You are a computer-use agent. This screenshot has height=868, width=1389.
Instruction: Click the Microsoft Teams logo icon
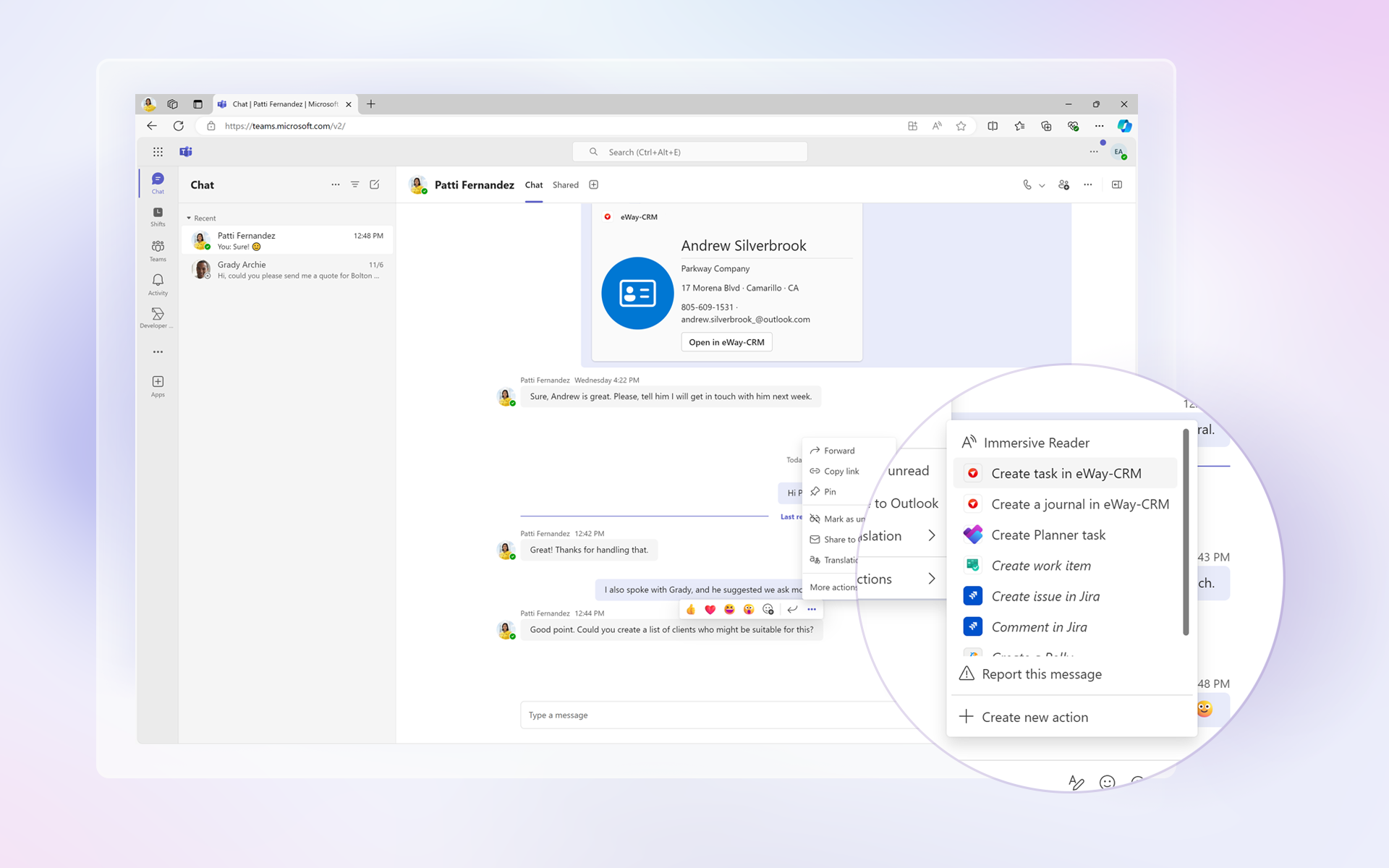pos(186,152)
